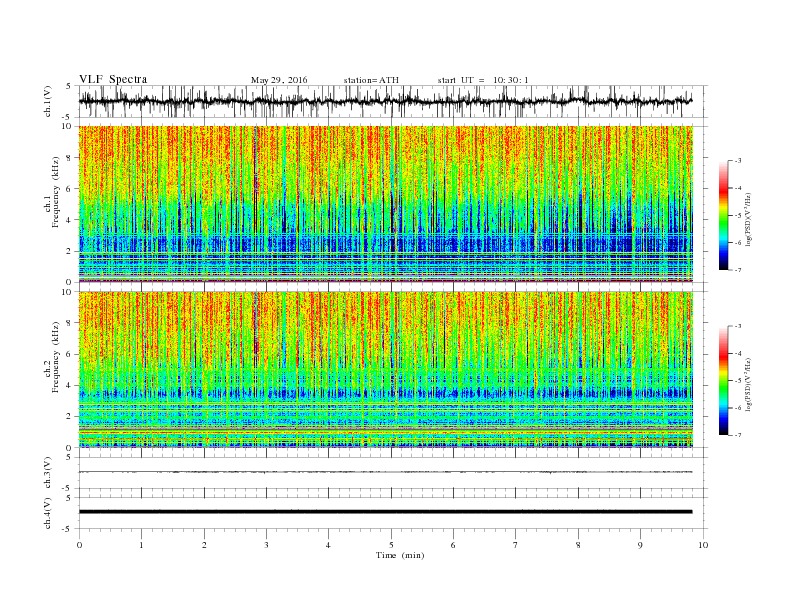Click the 'Time (min)' axis title
The image size is (792, 612).
click(x=400, y=555)
